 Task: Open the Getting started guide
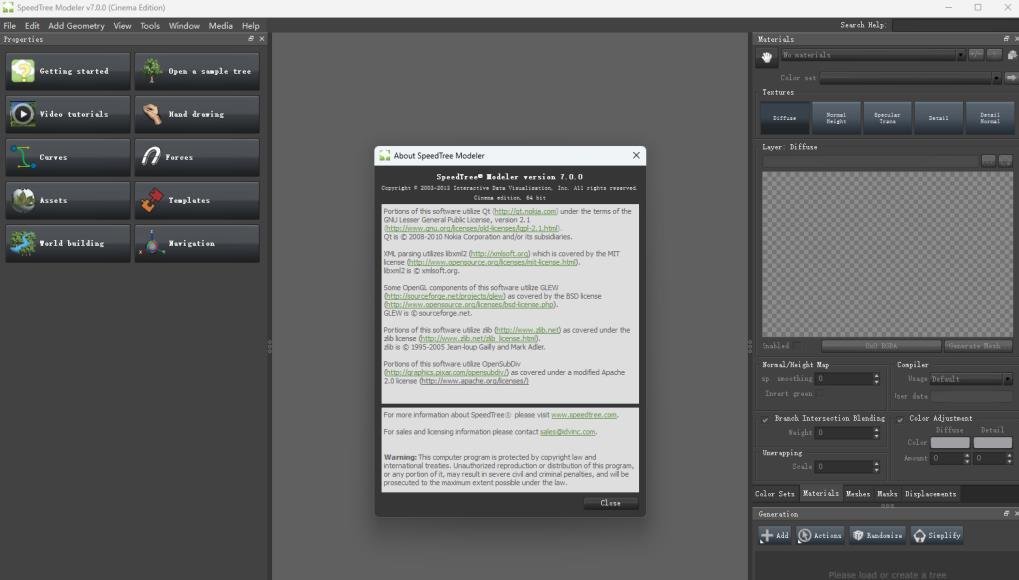point(68,72)
